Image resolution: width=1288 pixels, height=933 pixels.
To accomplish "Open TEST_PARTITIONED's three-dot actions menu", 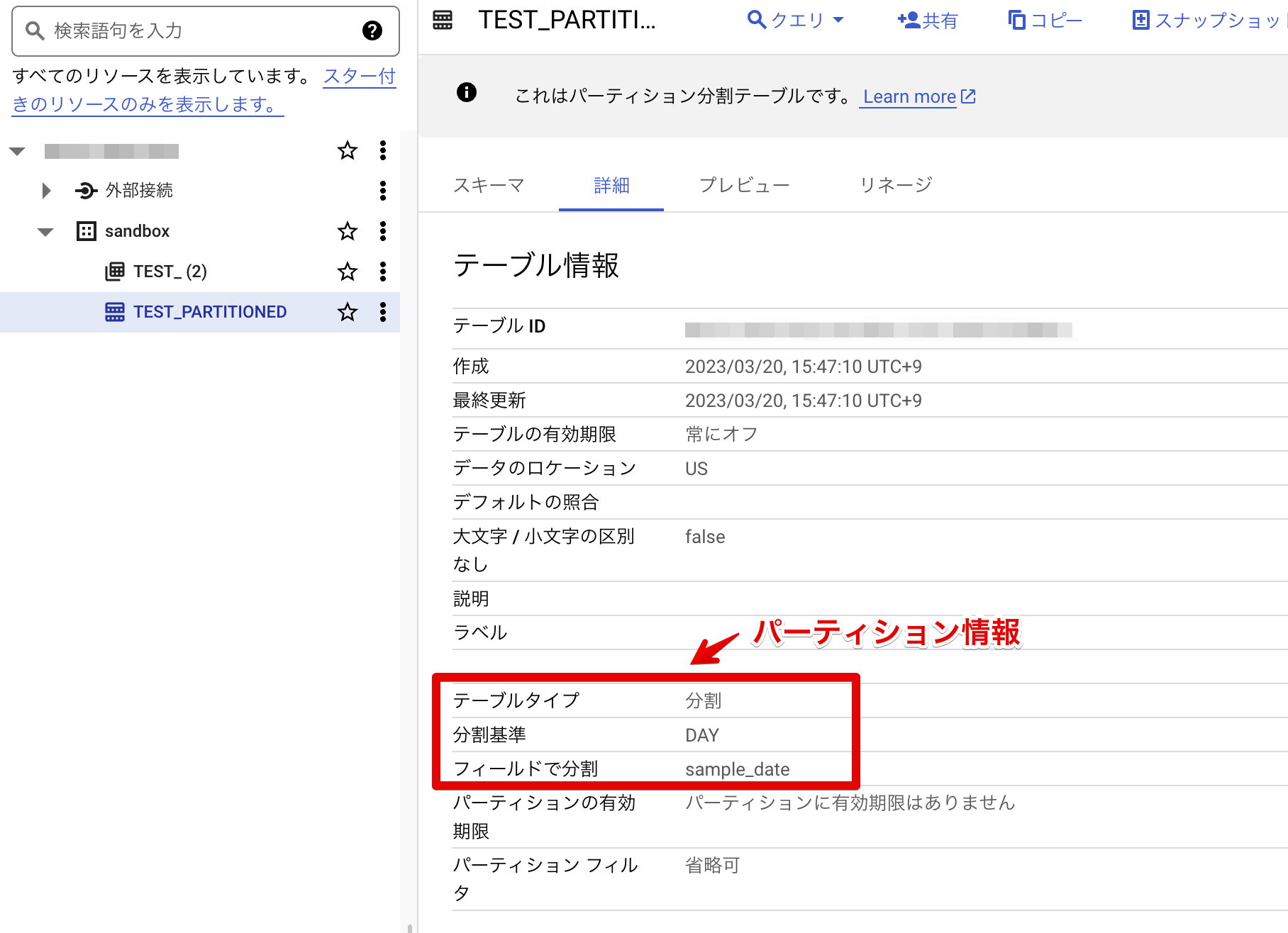I will point(382,312).
